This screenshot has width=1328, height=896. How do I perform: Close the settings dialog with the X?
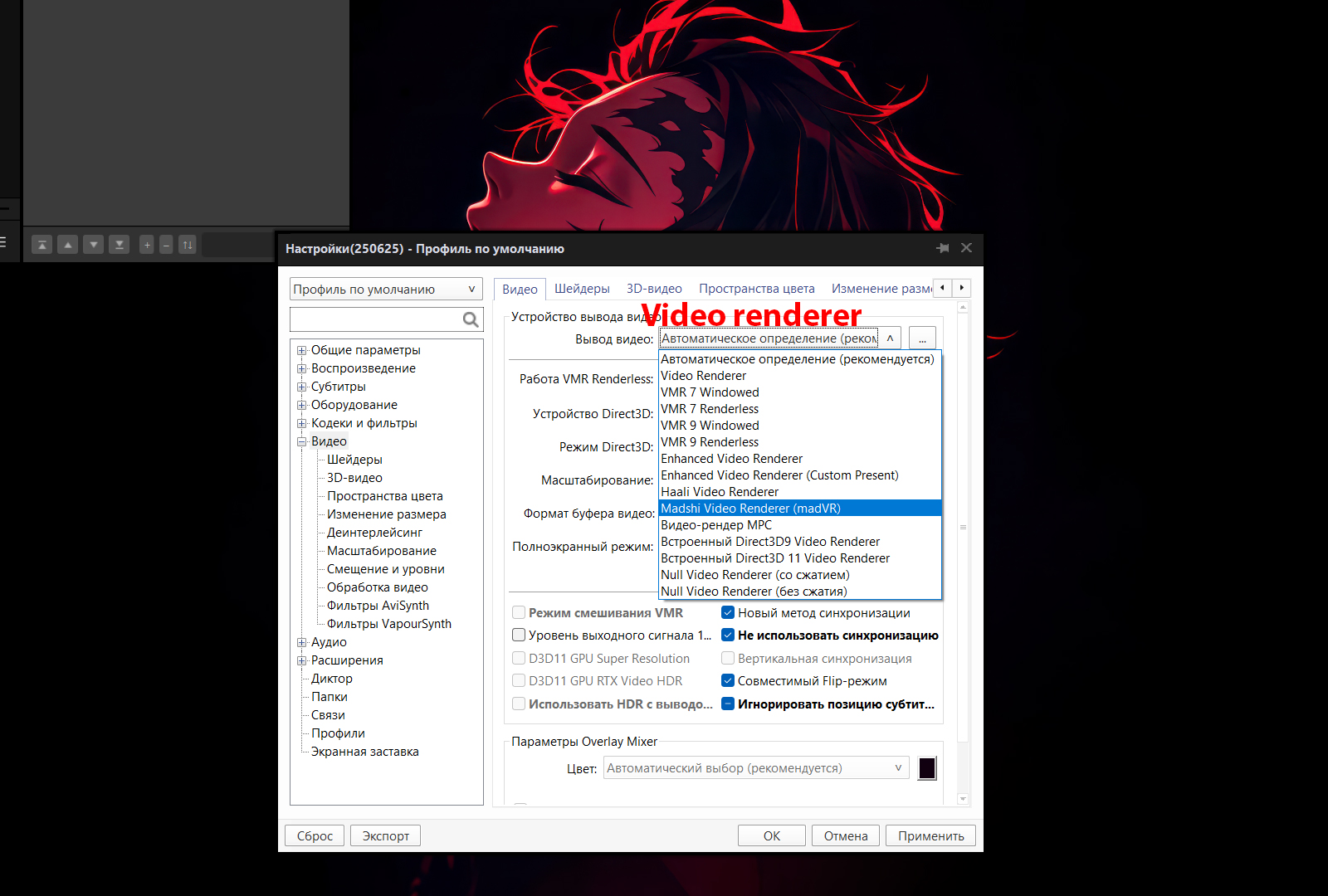(x=966, y=248)
